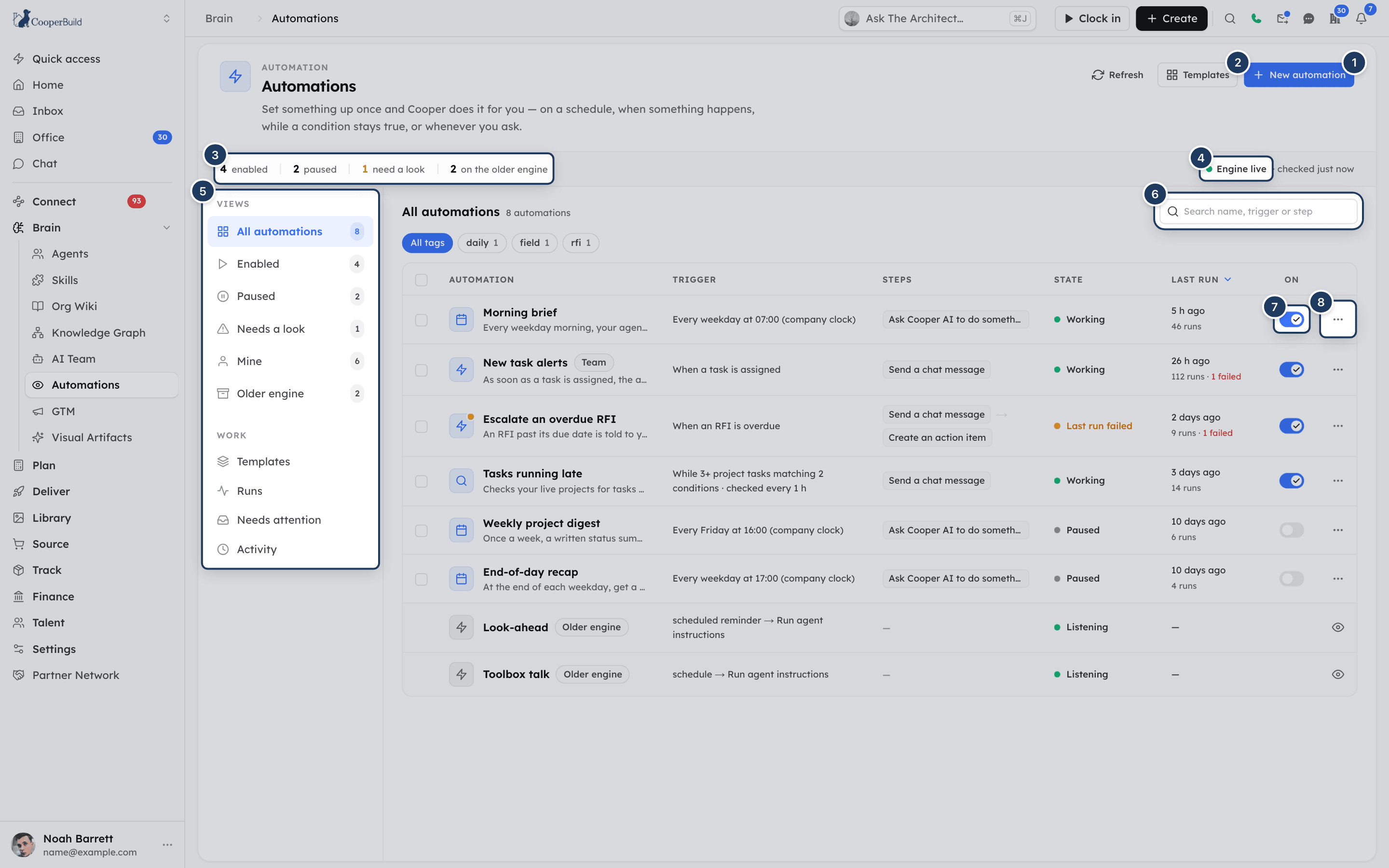Click the Morning brief calendar icon
The height and width of the screenshot is (868, 1389).
461,319
